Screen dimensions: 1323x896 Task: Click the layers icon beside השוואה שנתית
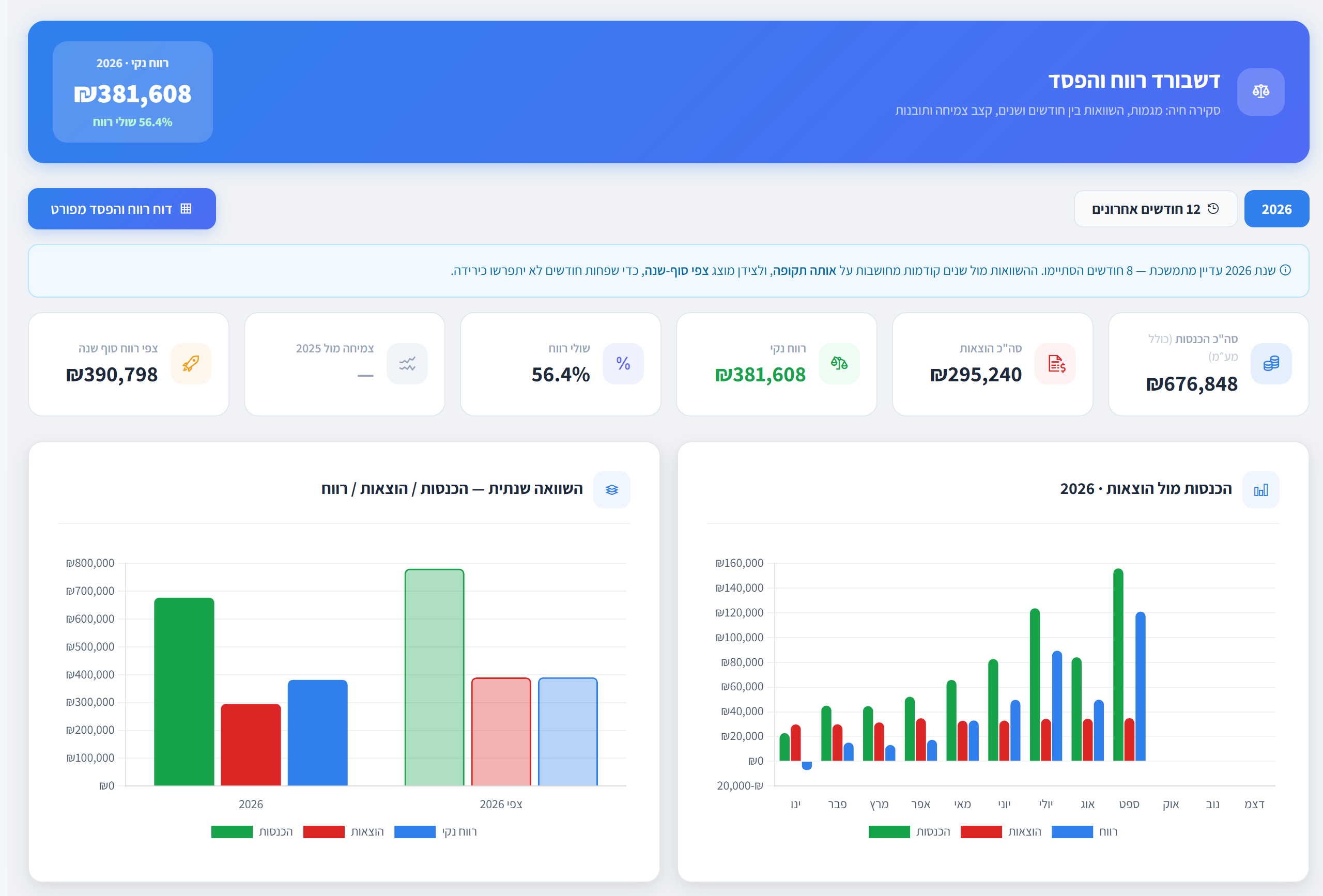pyautogui.click(x=611, y=489)
